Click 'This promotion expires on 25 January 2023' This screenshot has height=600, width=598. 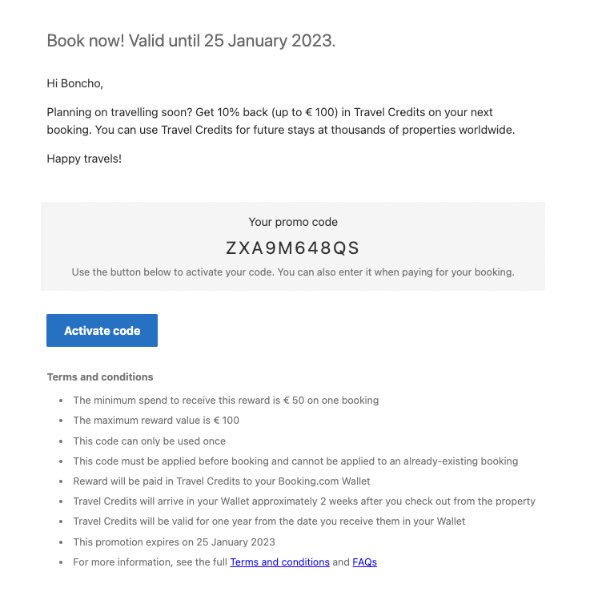point(174,542)
